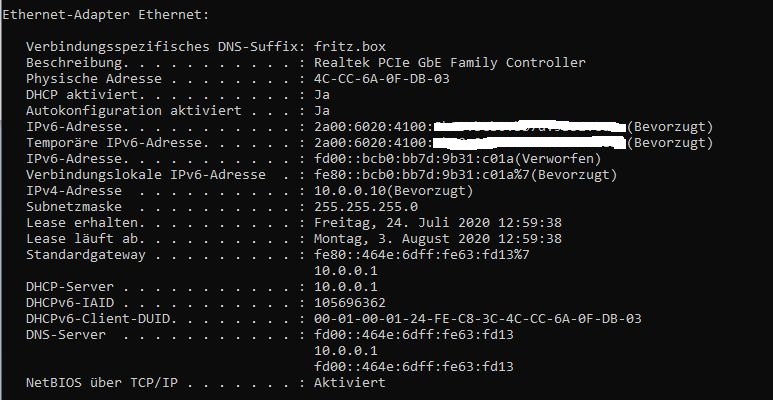Click the DHCPv6-IAID value 105696362
Image resolution: width=773 pixels, height=400 pixels.
(350, 302)
